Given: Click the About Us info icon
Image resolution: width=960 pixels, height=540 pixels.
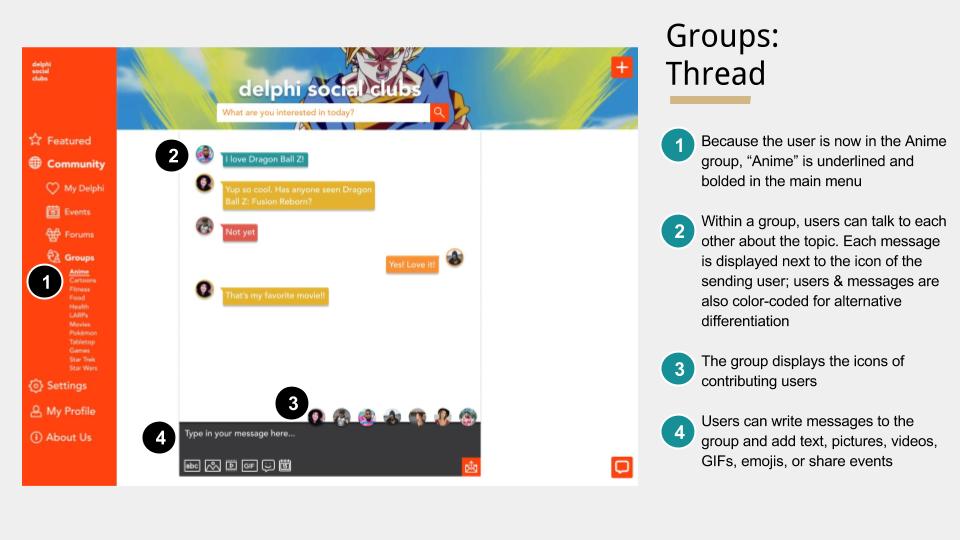Looking at the screenshot, I should 36,437.
